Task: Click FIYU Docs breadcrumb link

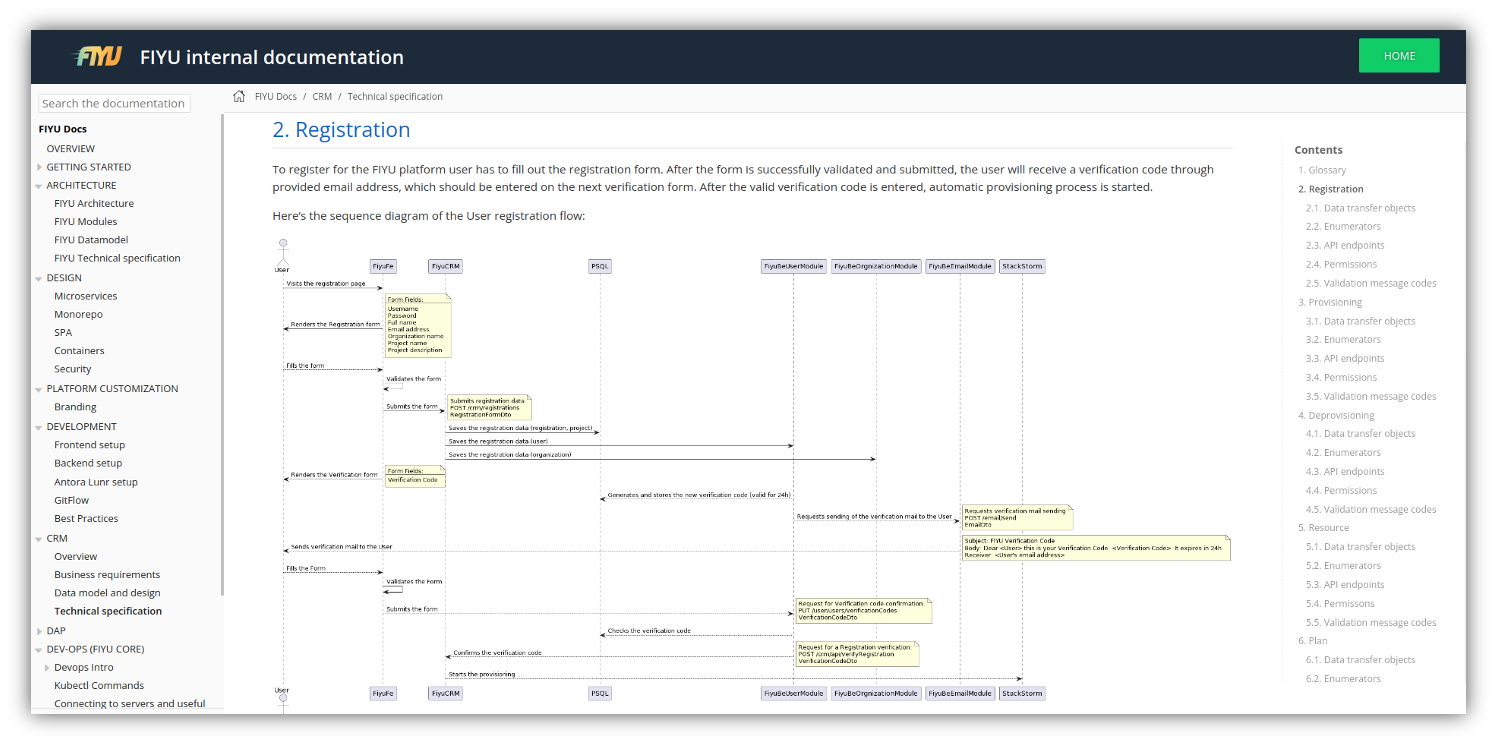Action: [x=276, y=97]
